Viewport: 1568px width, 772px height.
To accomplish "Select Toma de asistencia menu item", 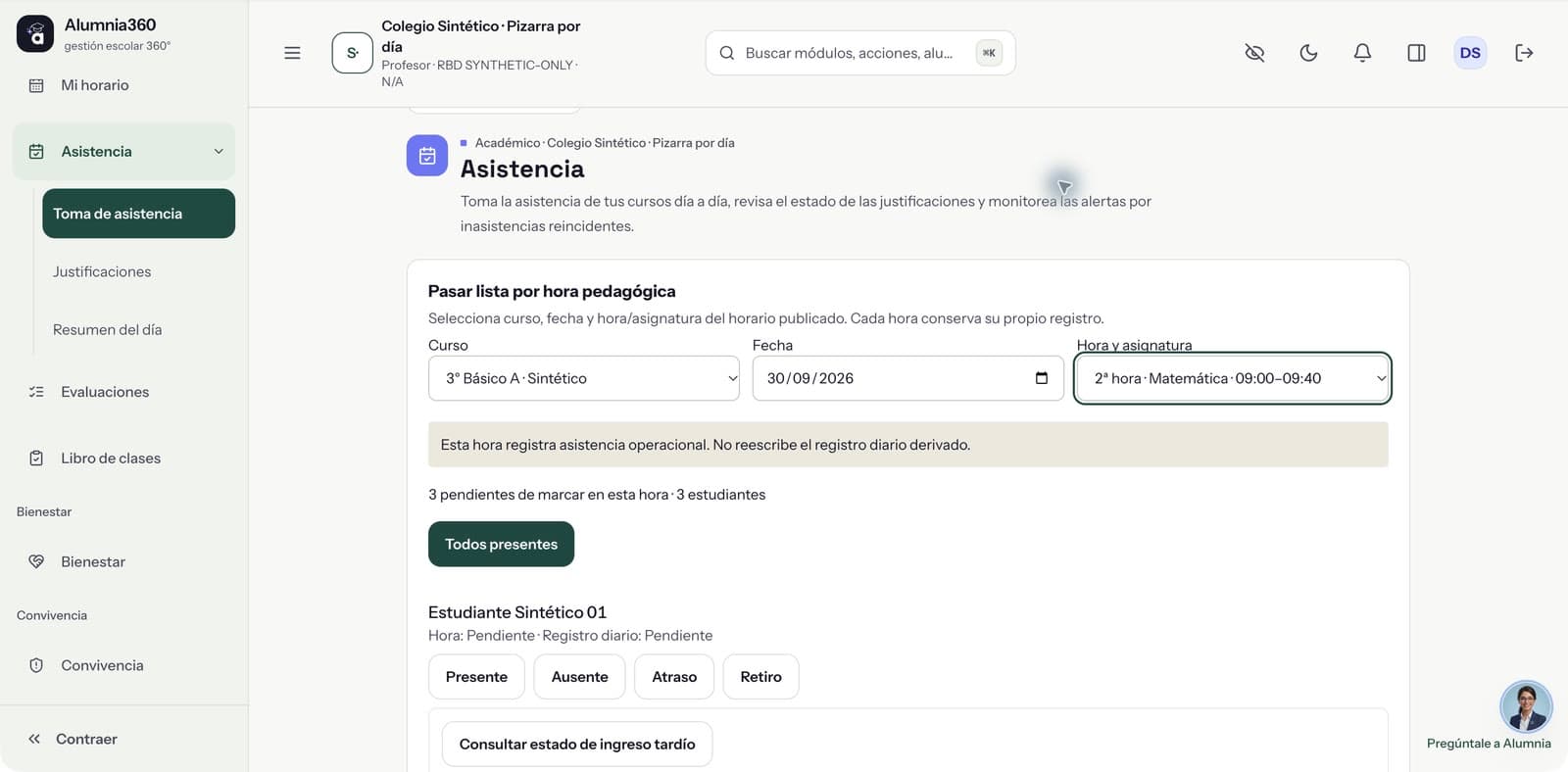I will point(138,214).
